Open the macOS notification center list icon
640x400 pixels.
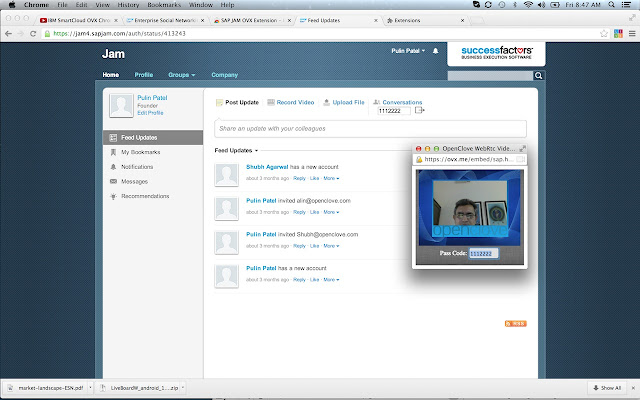pyautogui.click(x=627, y=5)
